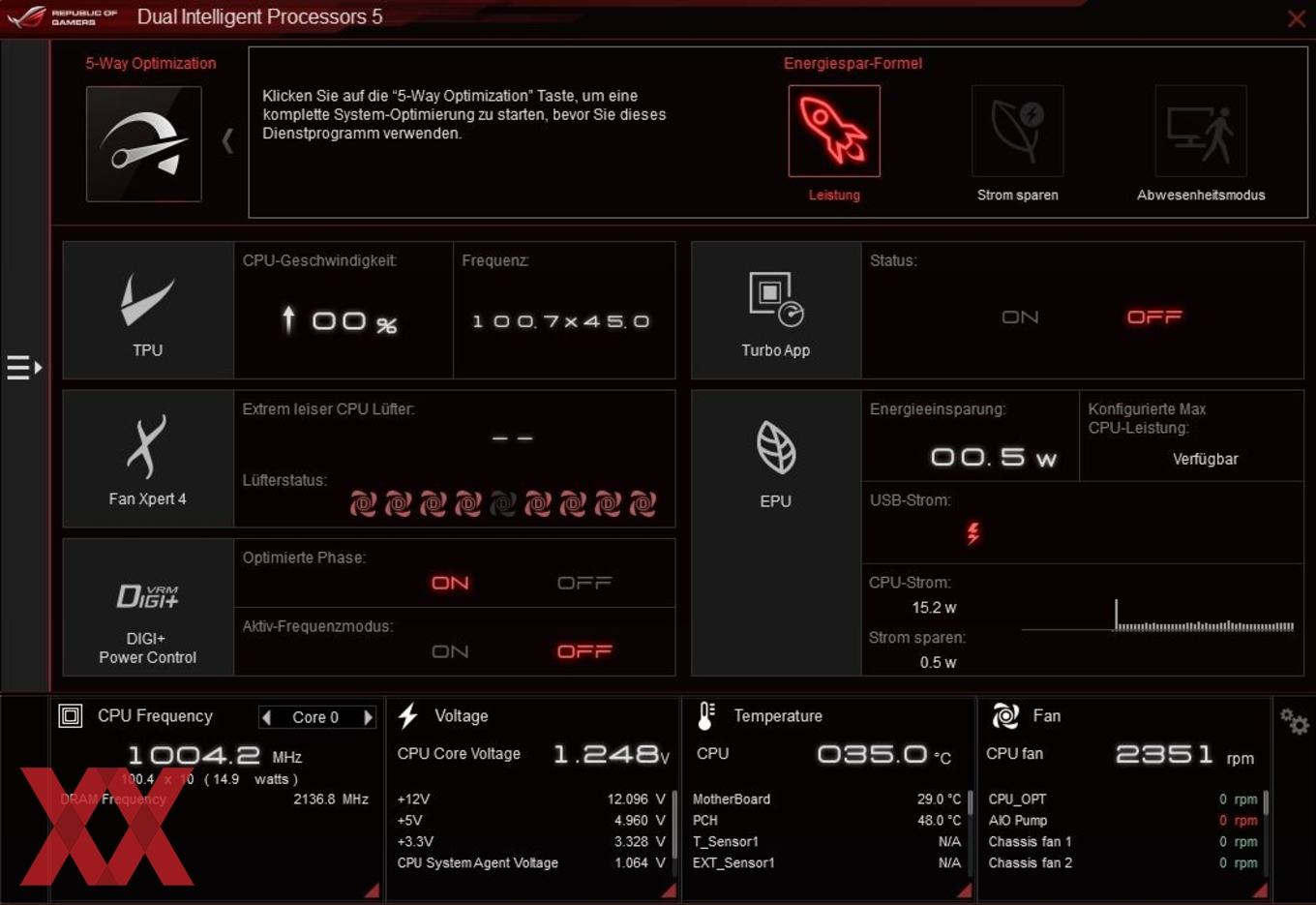Click the 5-Way Optimization label
This screenshot has width=1316, height=905.
tap(151, 63)
